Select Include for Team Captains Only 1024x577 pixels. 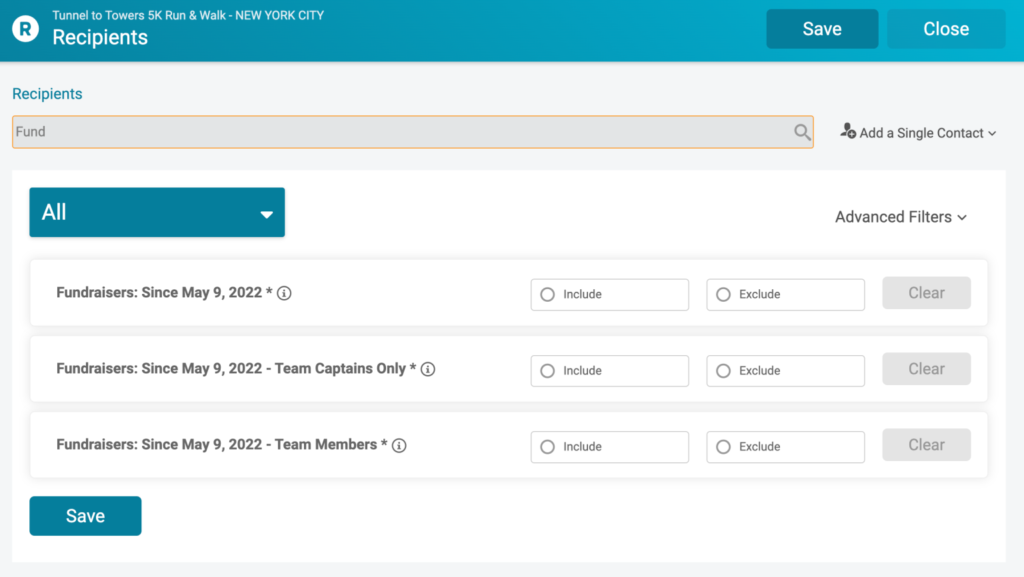click(609, 371)
